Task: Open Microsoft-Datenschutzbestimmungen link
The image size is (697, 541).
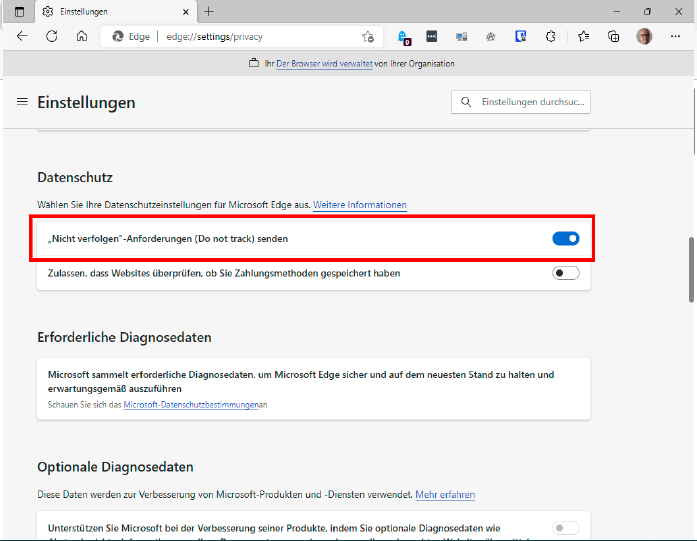Action: (x=191, y=405)
